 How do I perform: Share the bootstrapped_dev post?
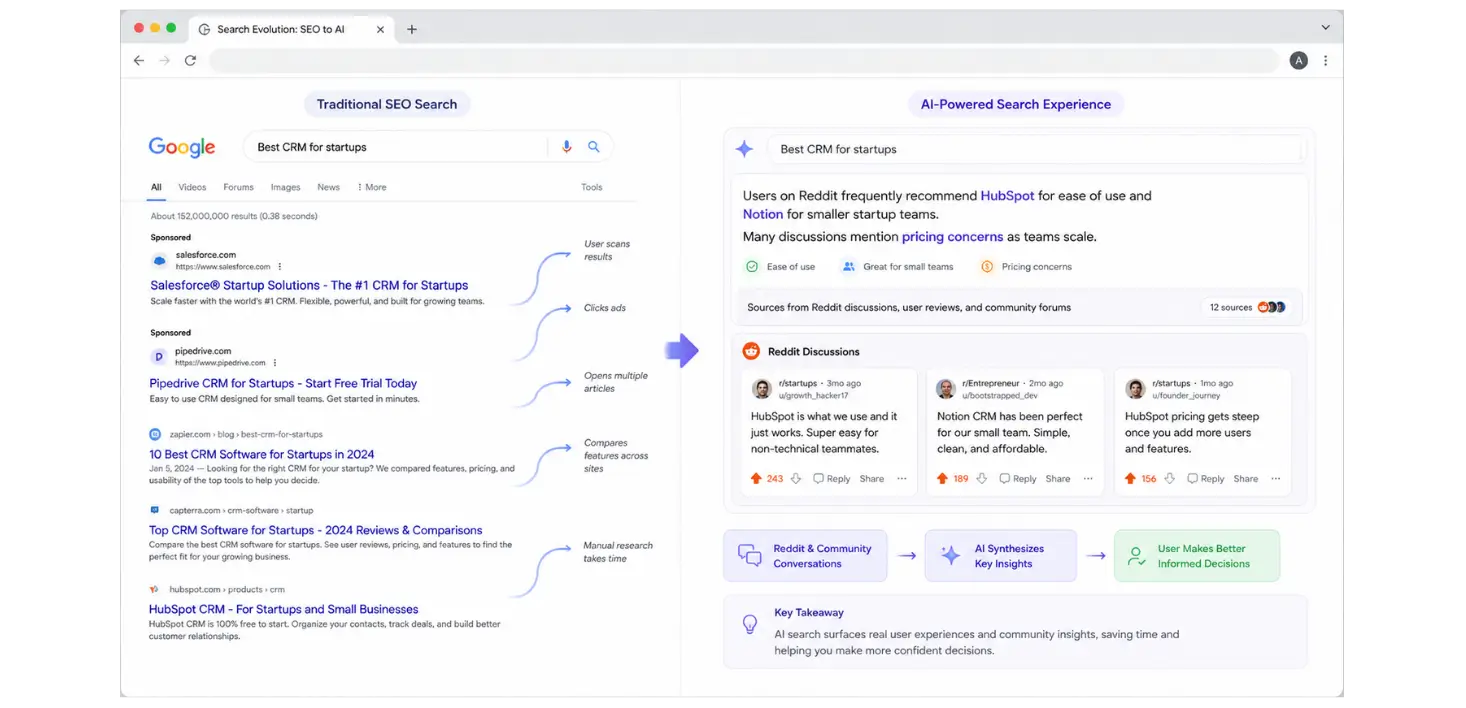tap(1058, 479)
